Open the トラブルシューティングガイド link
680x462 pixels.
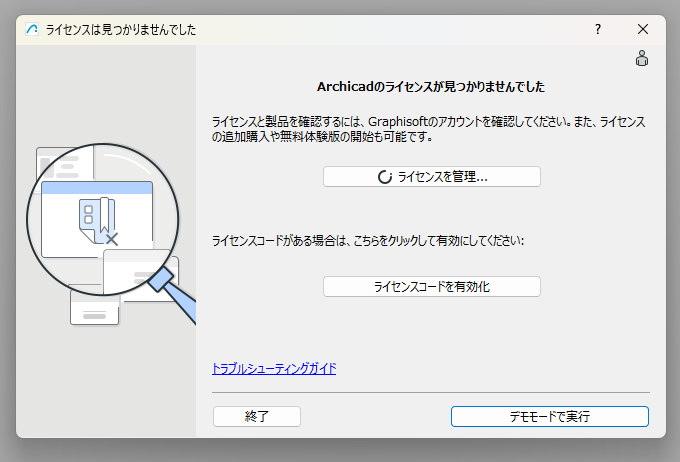[x=274, y=369]
